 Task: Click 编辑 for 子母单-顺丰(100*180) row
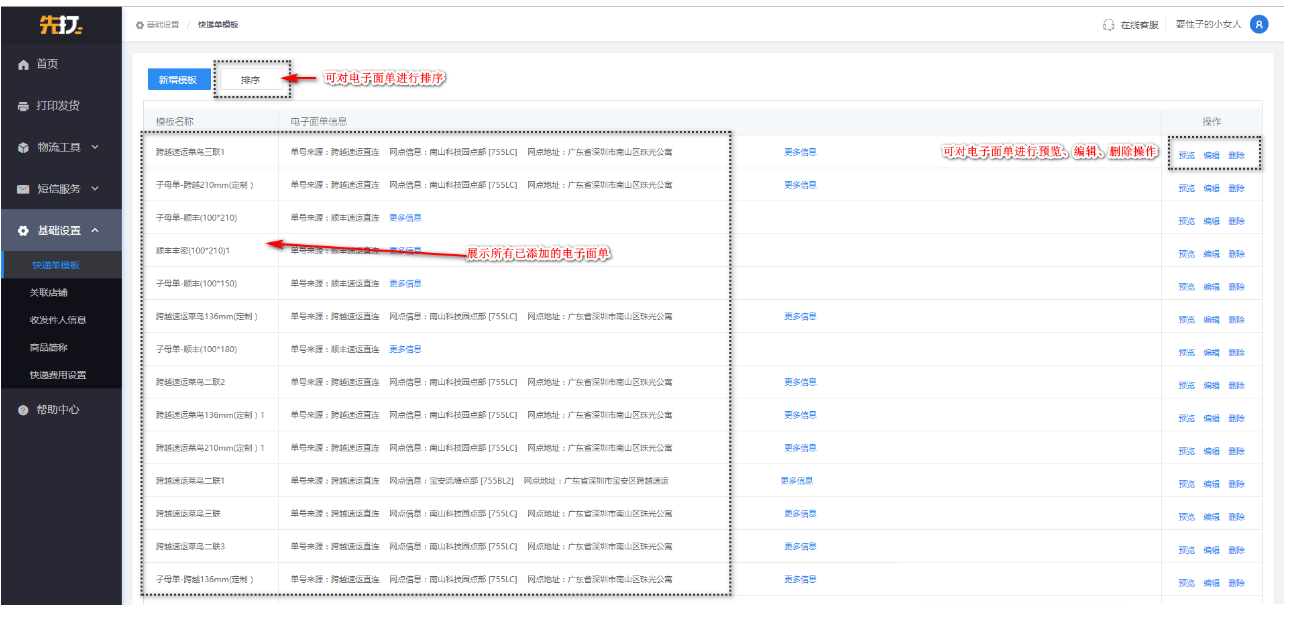[x=1211, y=353]
